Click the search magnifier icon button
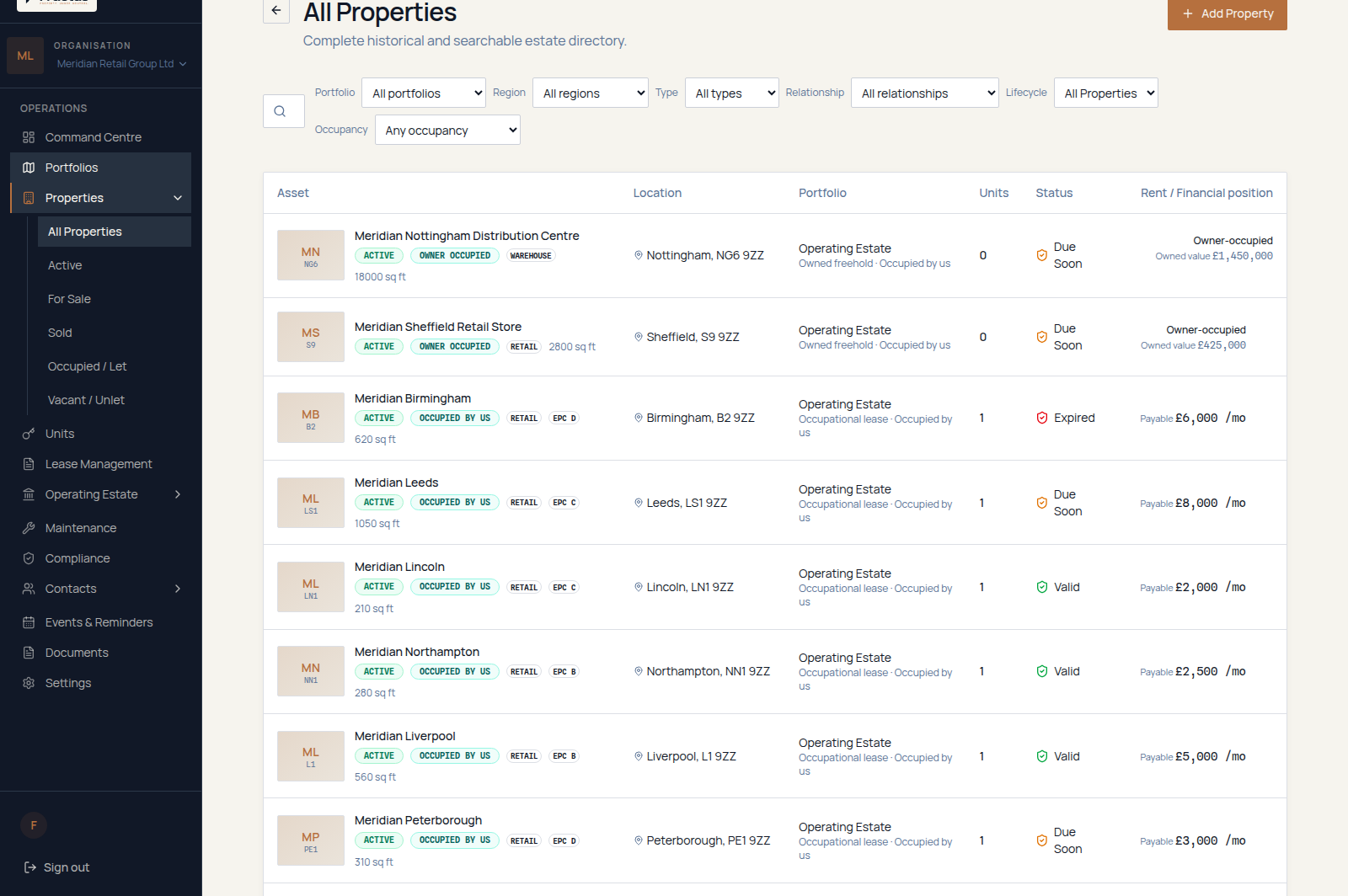This screenshot has height=896, width=1348. pyautogui.click(x=284, y=111)
